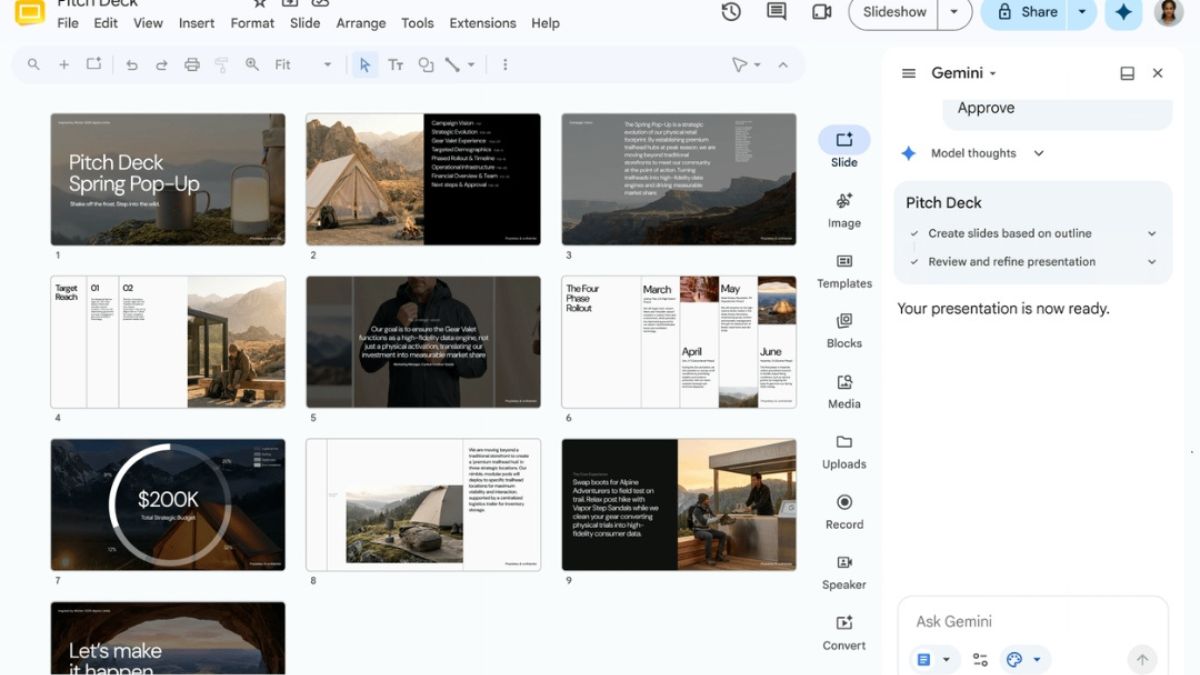Click into the Ask Gemini input field

coord(1033,621)
